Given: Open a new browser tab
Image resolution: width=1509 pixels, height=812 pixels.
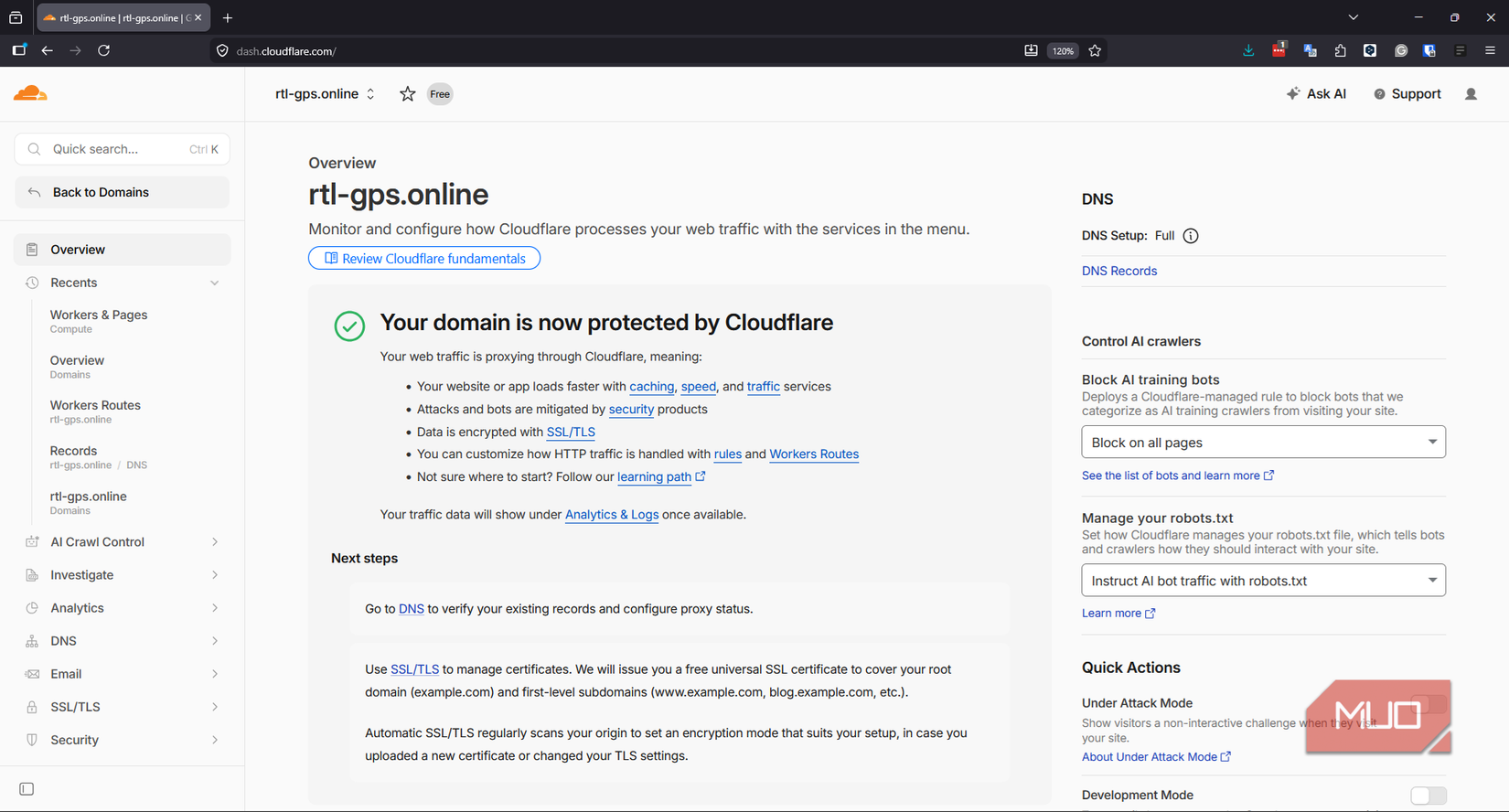Looking at the screenshot, I should pos(228,17).
